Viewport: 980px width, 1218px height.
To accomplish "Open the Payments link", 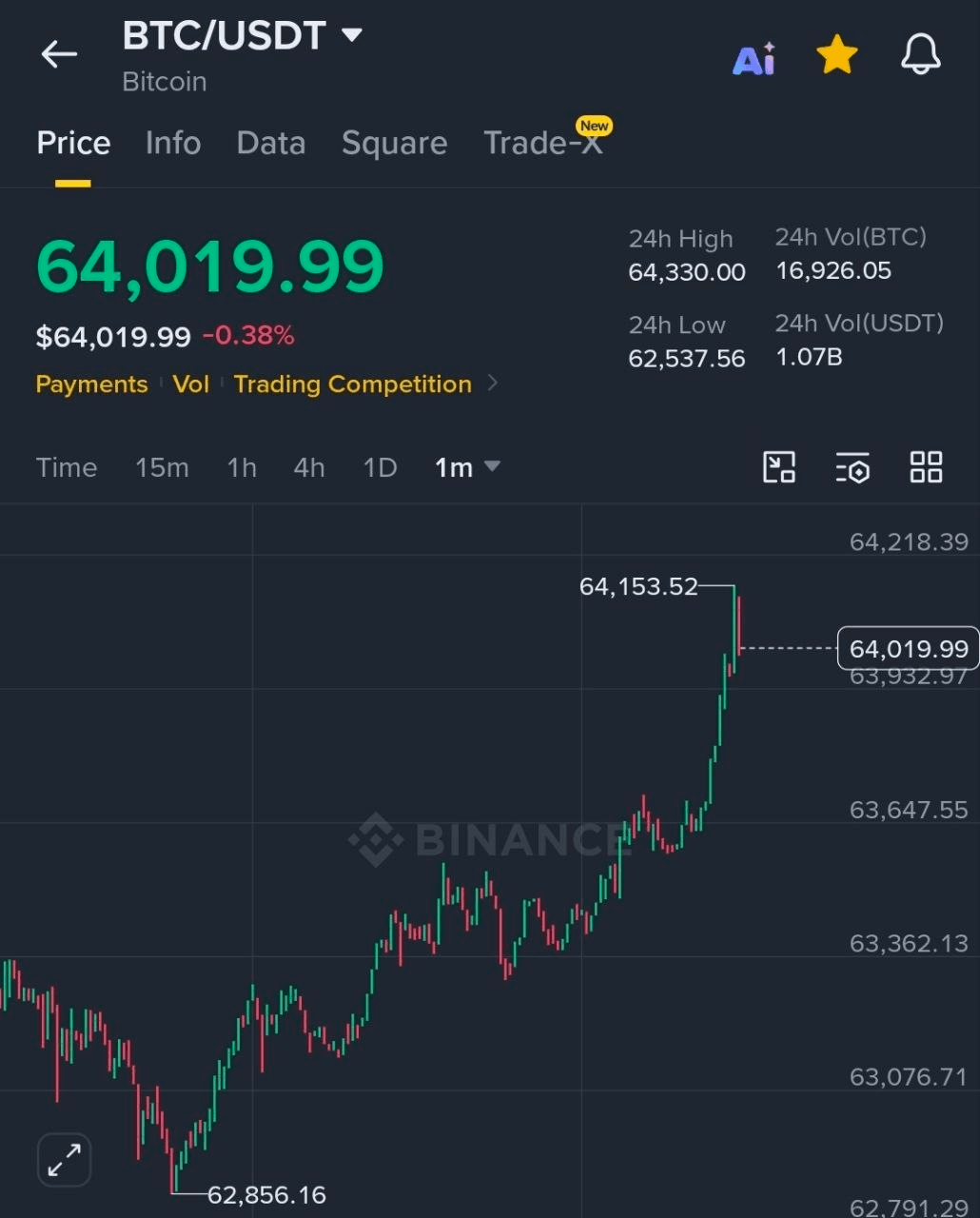I will click(91, 383).
